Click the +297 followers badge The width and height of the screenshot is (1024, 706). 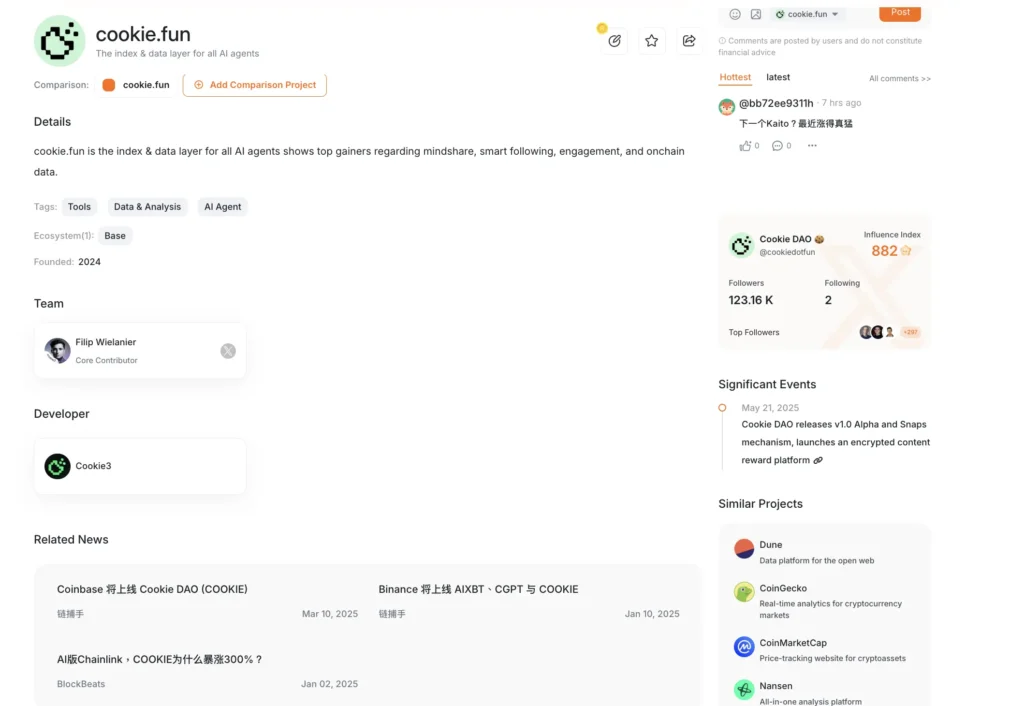tap(910, 332)
